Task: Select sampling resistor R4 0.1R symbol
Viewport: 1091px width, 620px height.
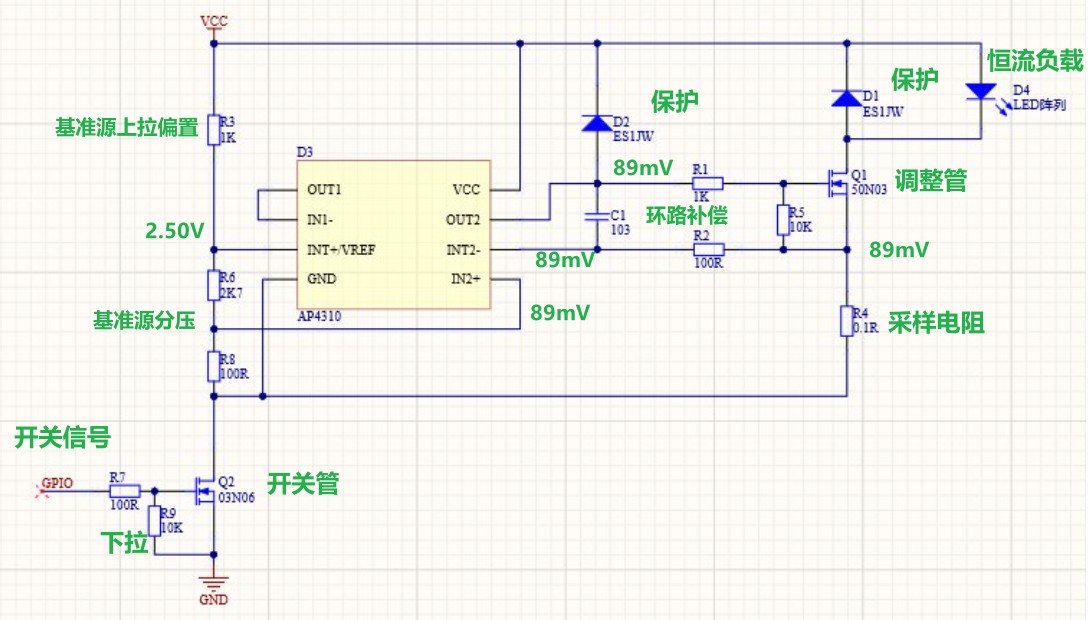Action: [x=847, y=321]
